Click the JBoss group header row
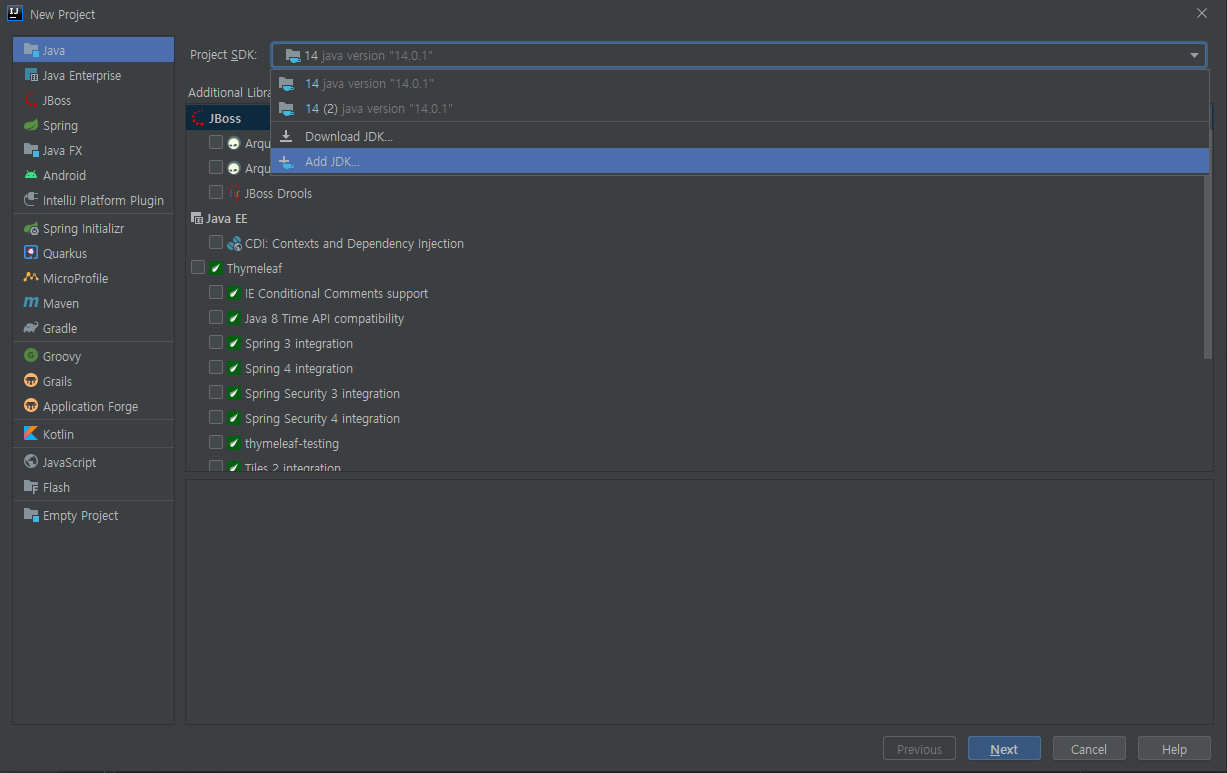This screenshot has height=773, width=1227. point(228,118)
